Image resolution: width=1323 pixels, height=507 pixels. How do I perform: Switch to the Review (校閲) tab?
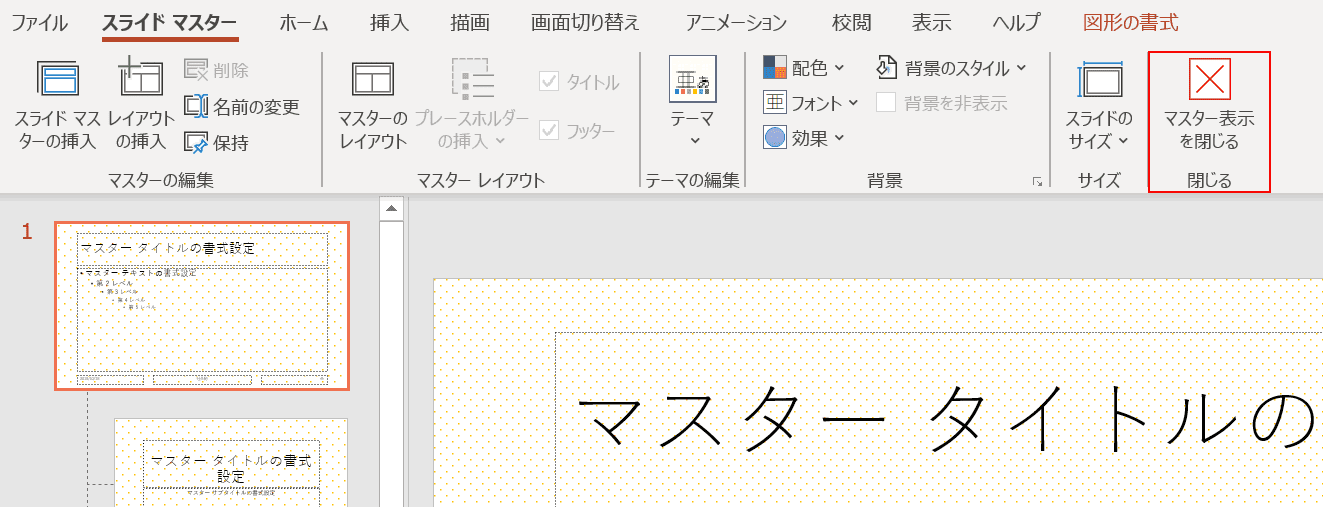pos(852,22)
